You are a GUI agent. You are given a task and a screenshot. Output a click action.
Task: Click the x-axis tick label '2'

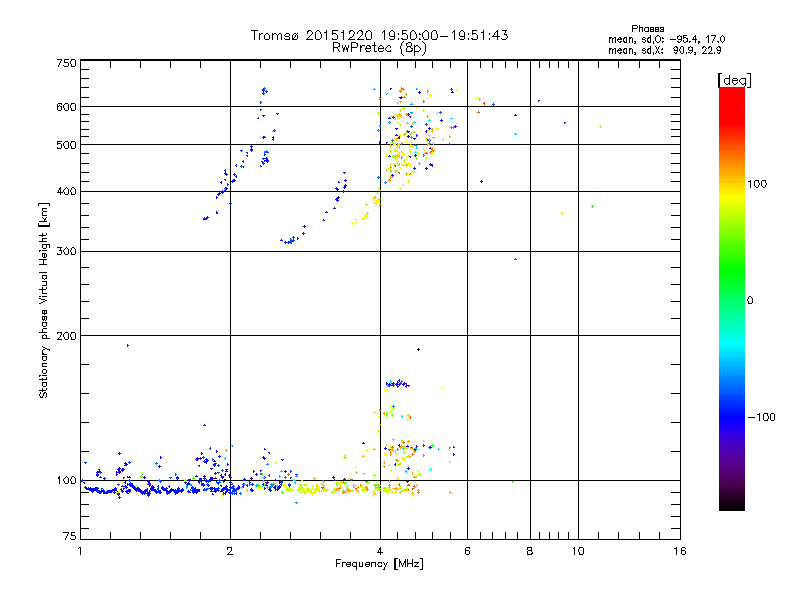[230, 551]
